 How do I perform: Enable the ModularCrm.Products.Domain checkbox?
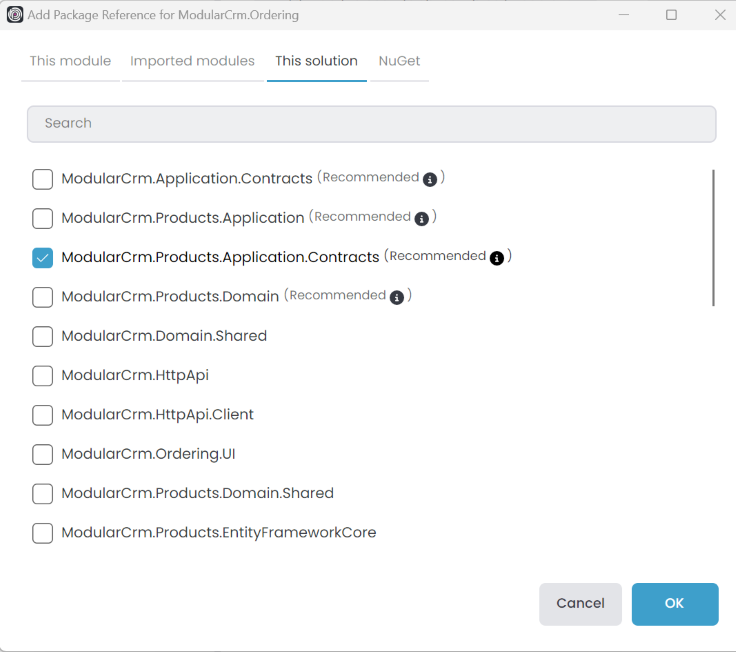[x=43, y=297]
